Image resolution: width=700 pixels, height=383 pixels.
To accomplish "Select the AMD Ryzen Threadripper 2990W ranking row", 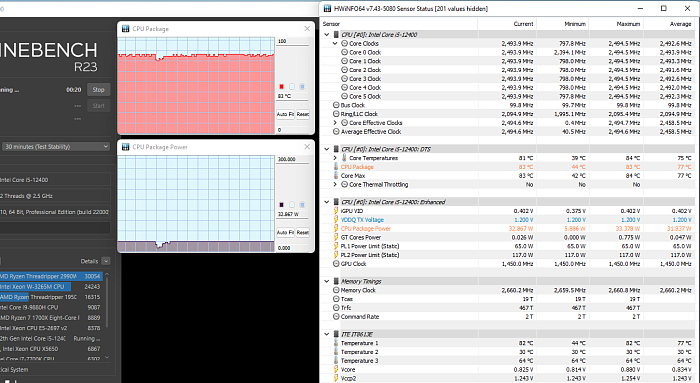I will pyautogui.click(x=51, y=276).
